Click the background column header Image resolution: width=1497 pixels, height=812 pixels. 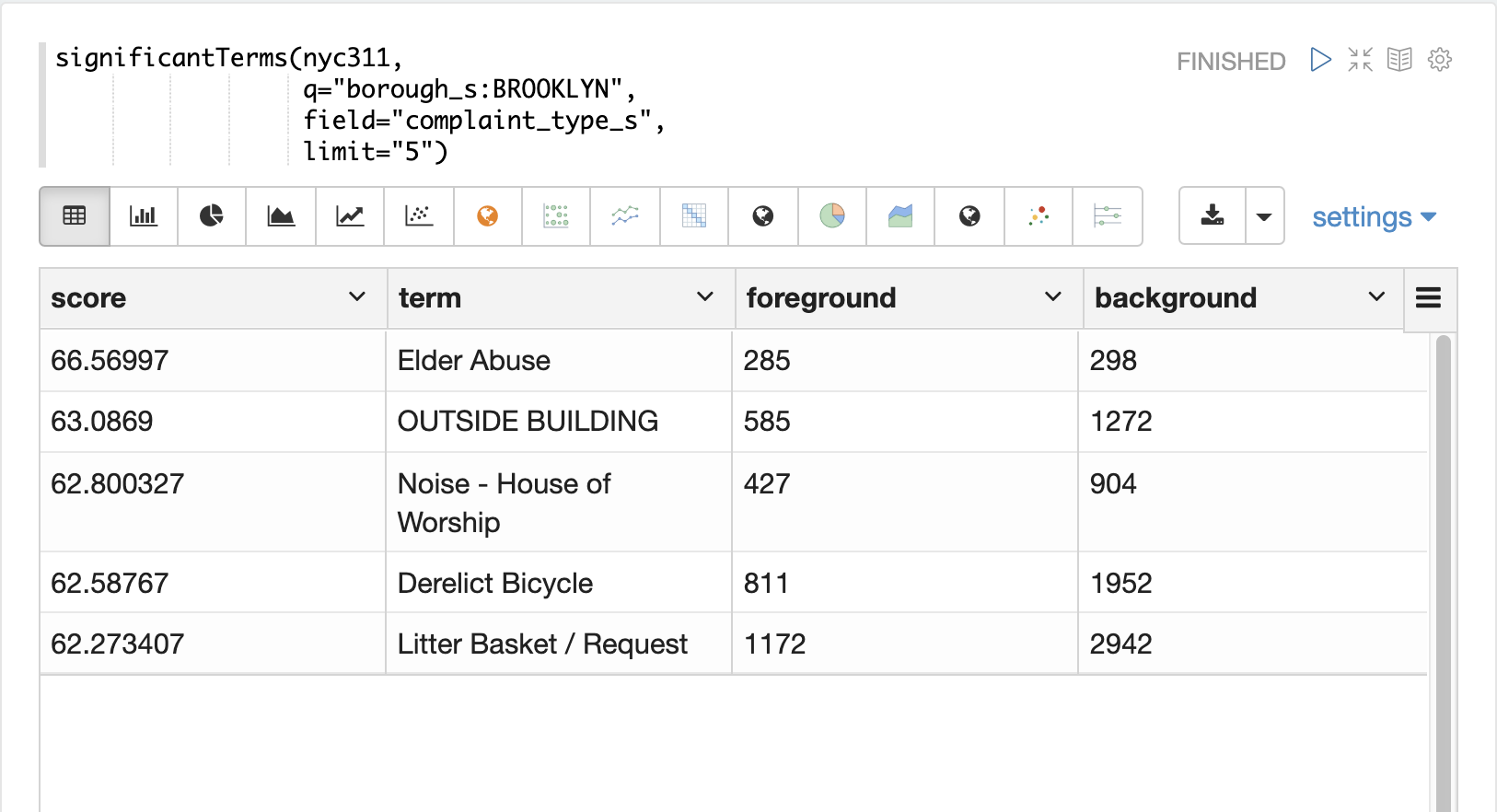(1176, 298)
